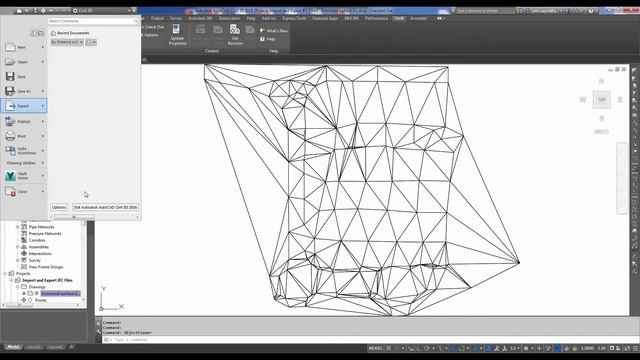Switch to the Vault ribbon tab
The image size is (640, 360).
coord(399,18)
